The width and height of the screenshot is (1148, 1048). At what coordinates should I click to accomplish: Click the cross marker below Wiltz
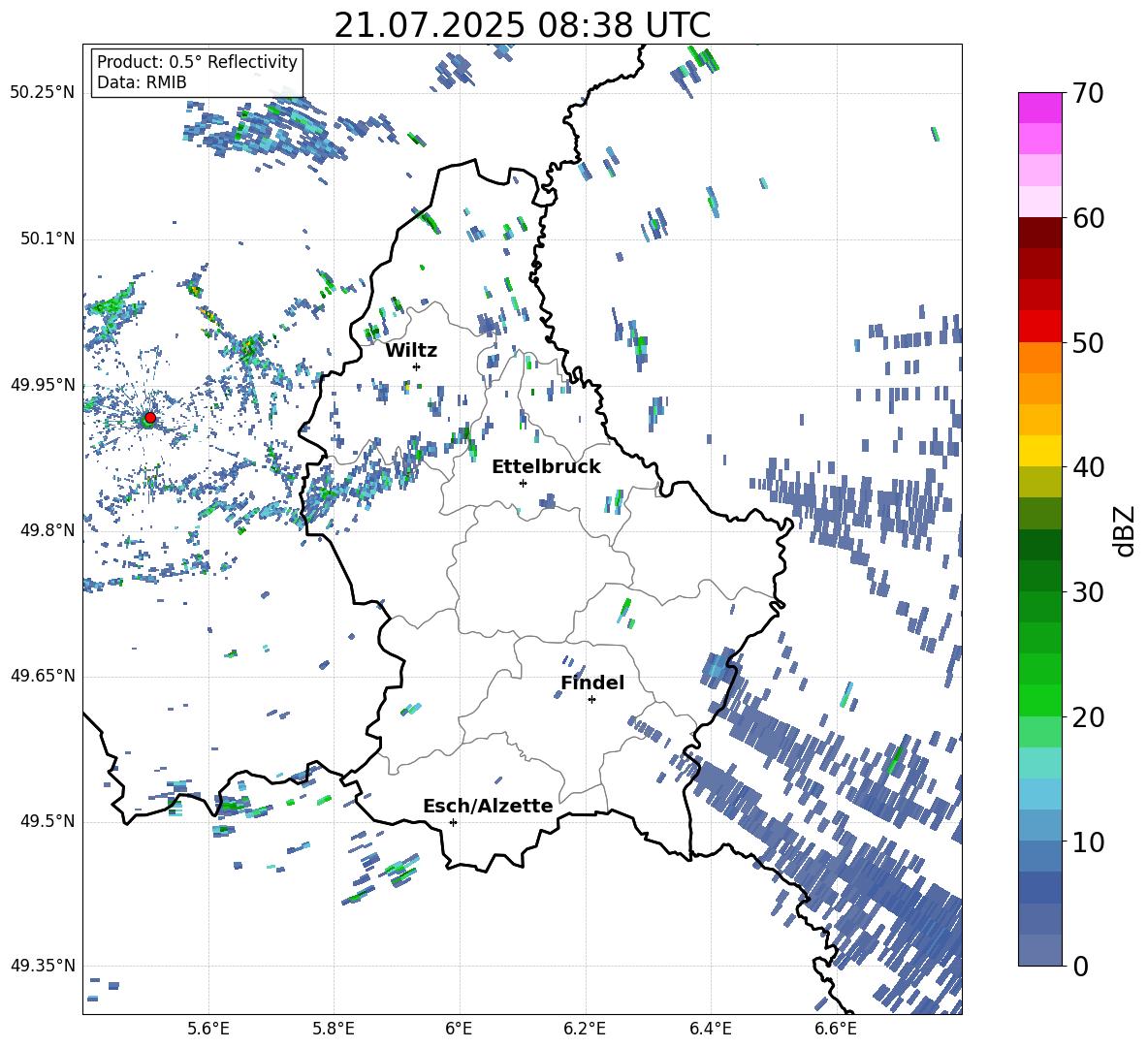(x=417, y=366)
